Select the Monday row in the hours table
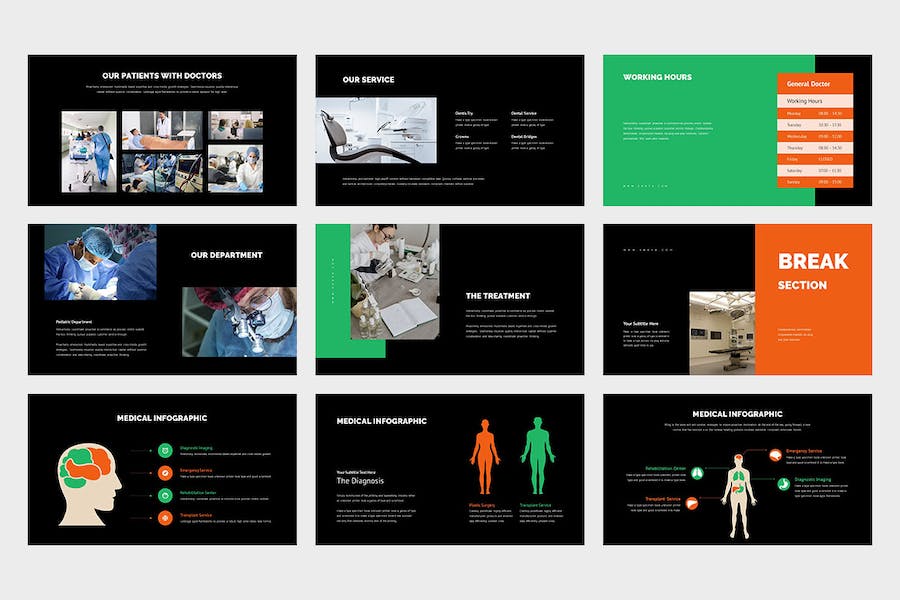Image resolution: width=900 pixels, height=600 pixels. click(815, 114)
